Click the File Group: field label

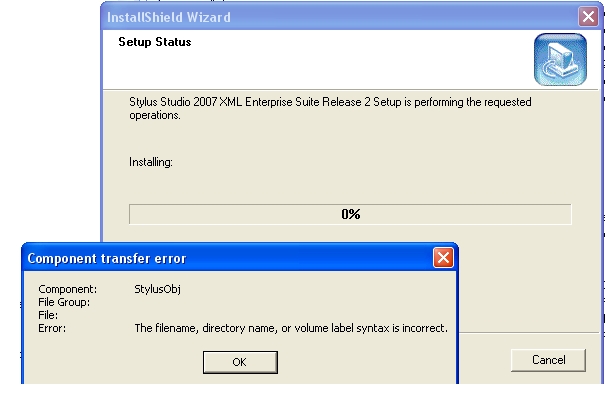click(x=64, y=302)
